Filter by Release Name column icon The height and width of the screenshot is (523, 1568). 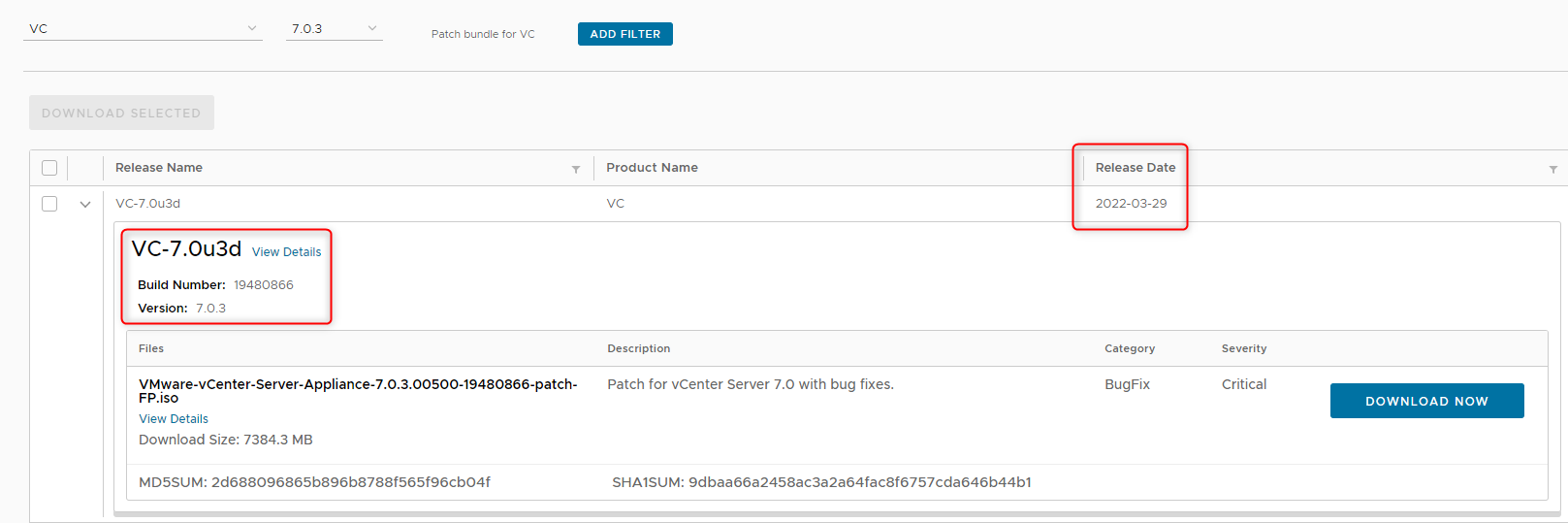pos(576,169)
